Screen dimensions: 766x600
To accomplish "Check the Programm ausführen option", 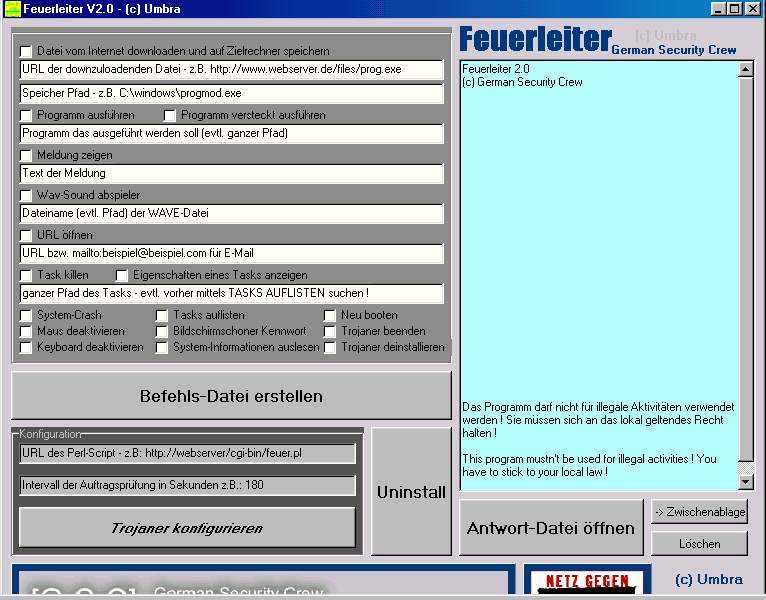I will click(x=26, y=116).
